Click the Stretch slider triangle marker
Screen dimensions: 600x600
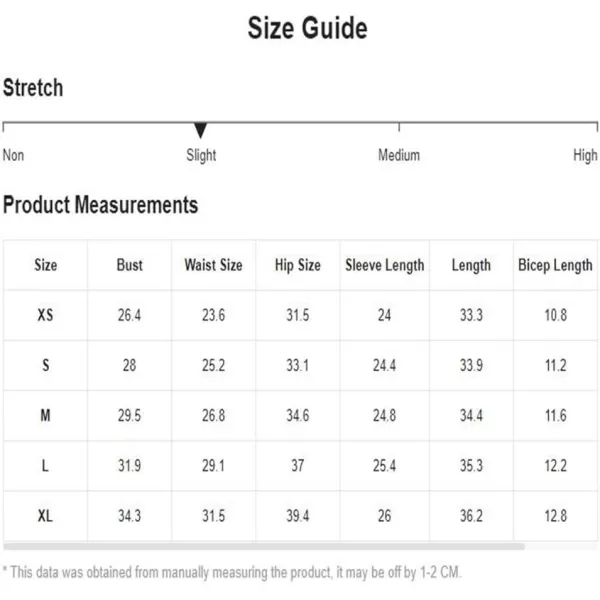click(201, 130)
